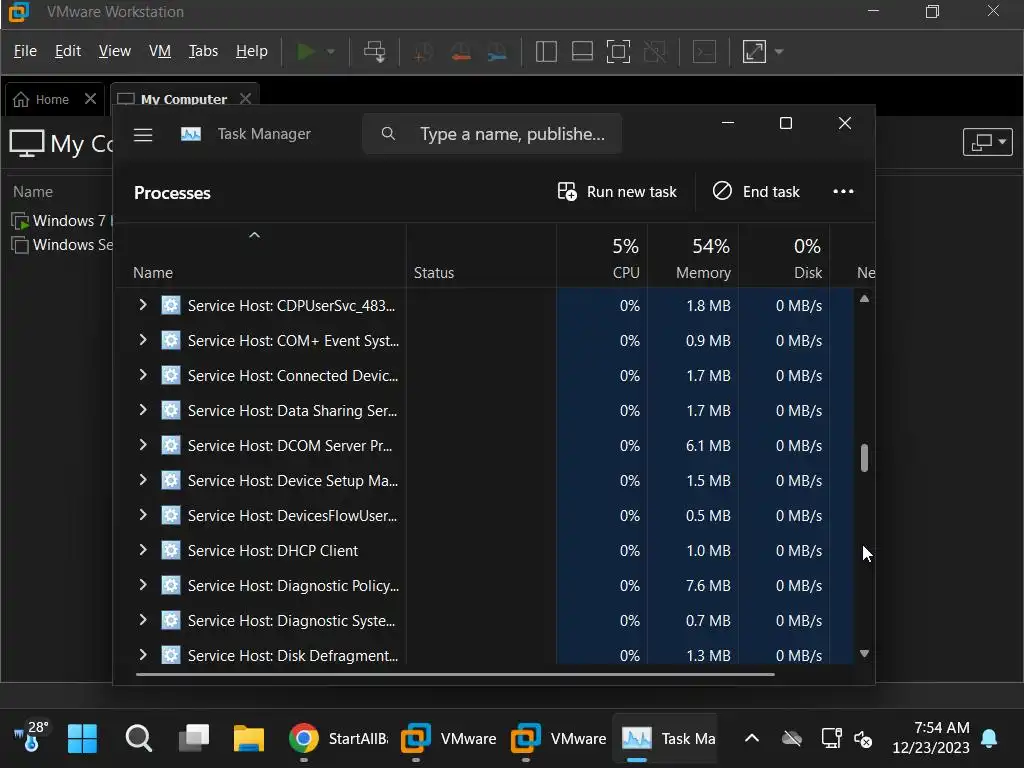Open Task Manager hamburger navigation menu

[143, 135]
